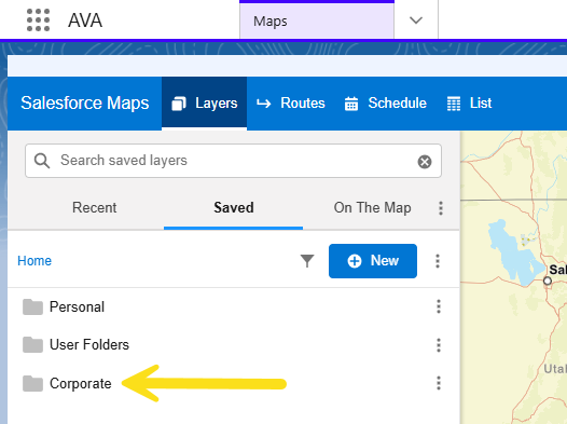Select the Saved layers tab

234,208
